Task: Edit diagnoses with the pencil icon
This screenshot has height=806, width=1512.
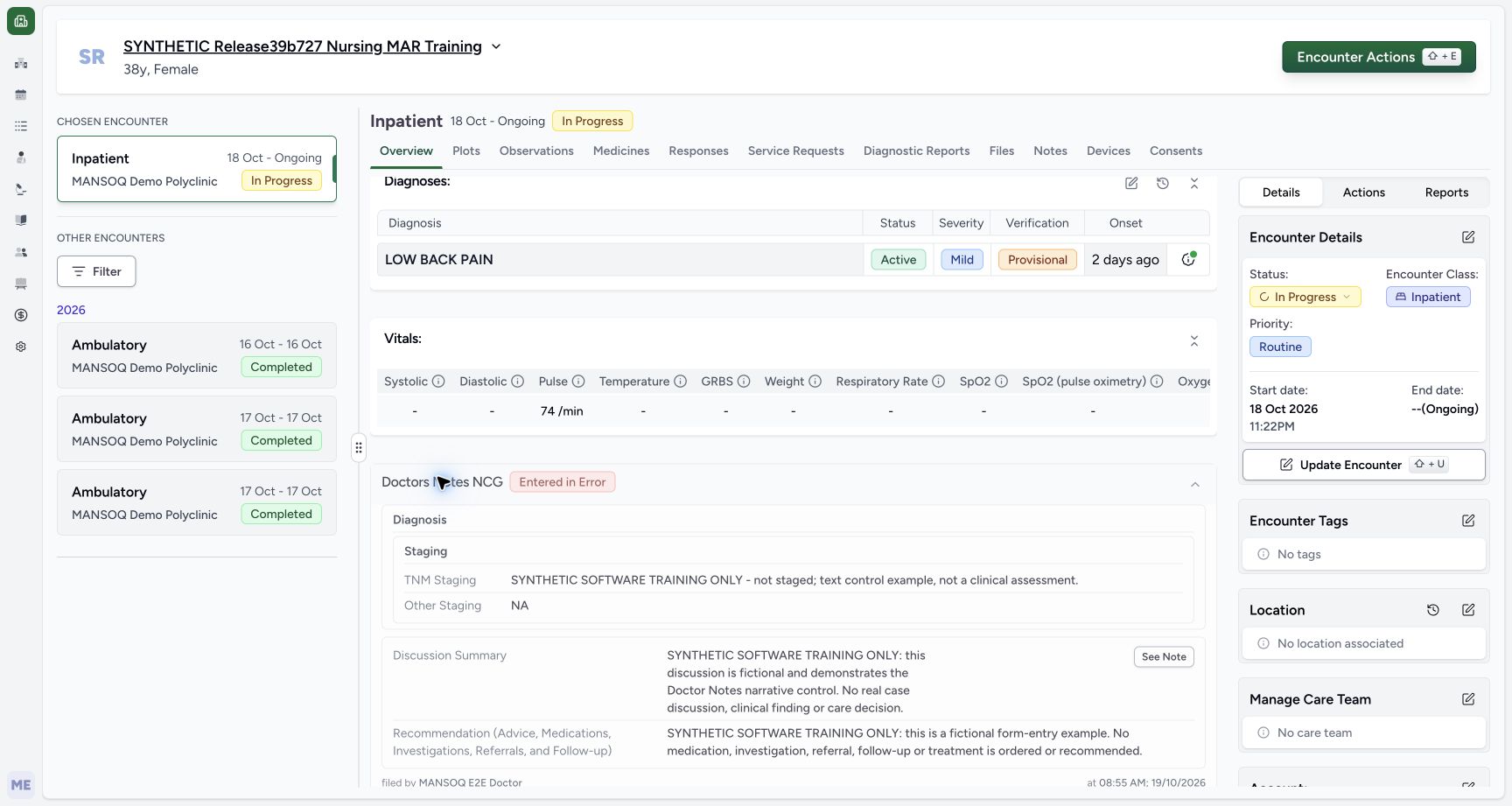Action: pos(1131,183)
